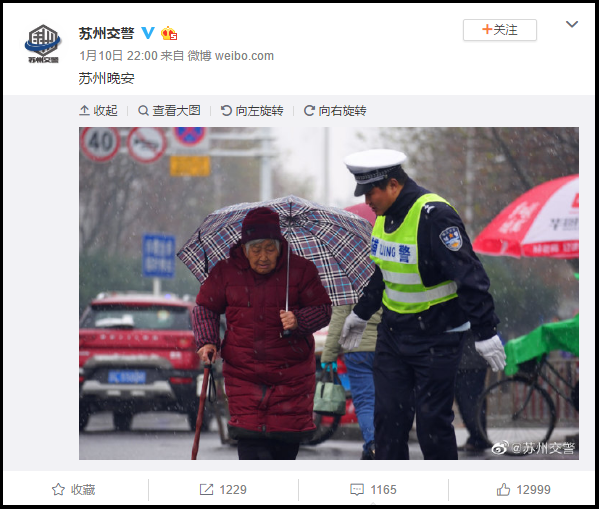Collapse the image with 收起

click(x=98, y=111)
